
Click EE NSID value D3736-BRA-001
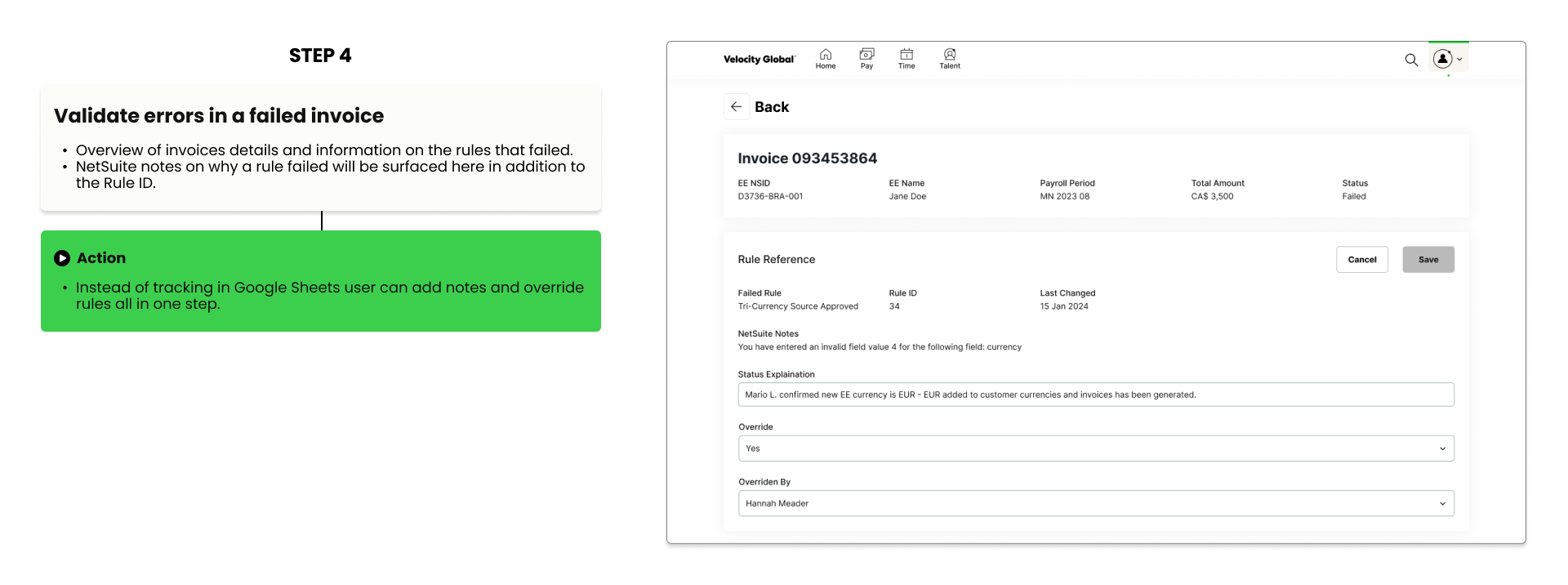click(x=770, y=196)
